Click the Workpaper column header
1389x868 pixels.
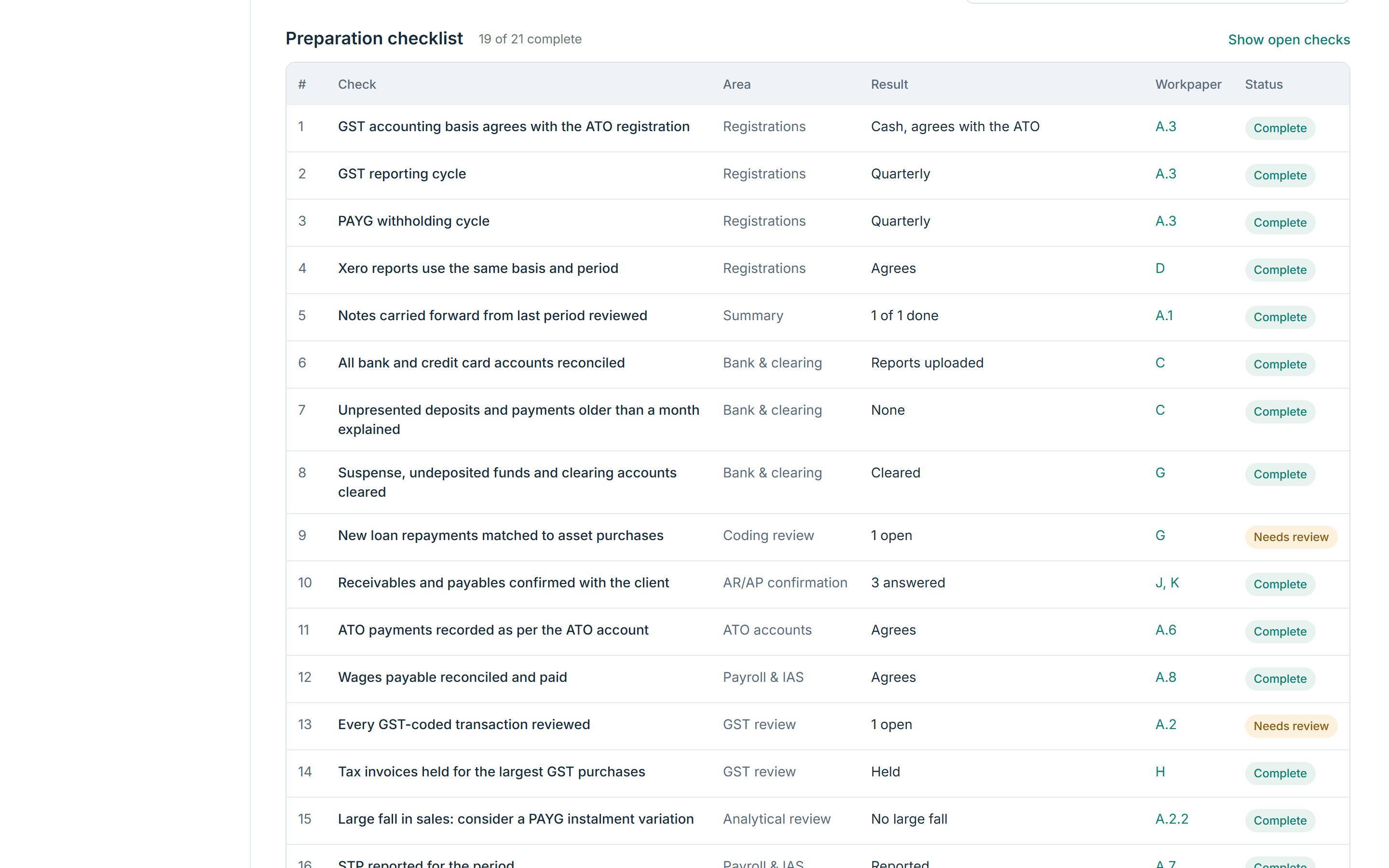tap(1188, 84)
